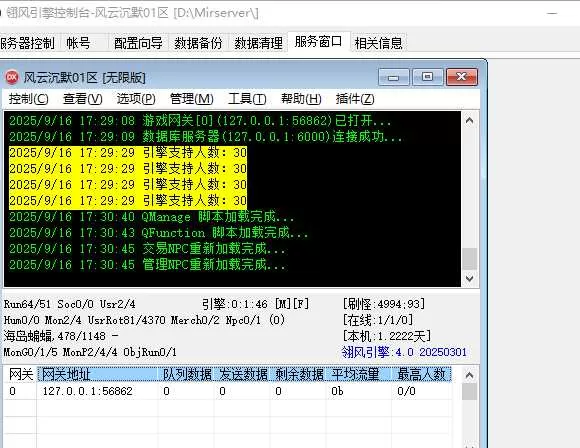The height and width of the screenshot is (448, 580).
Task: Open the 控制(C) menu
Action: (x=28, y=99)
